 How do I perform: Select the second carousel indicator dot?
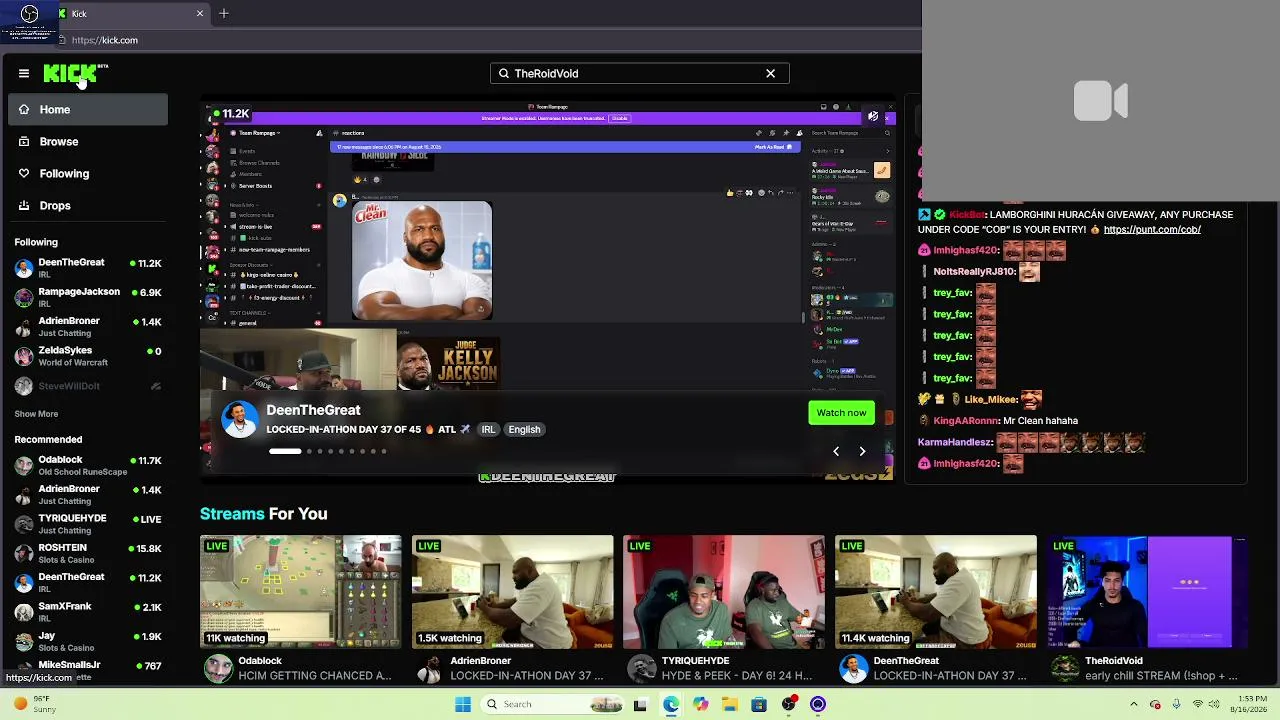(x=309, y=451)
